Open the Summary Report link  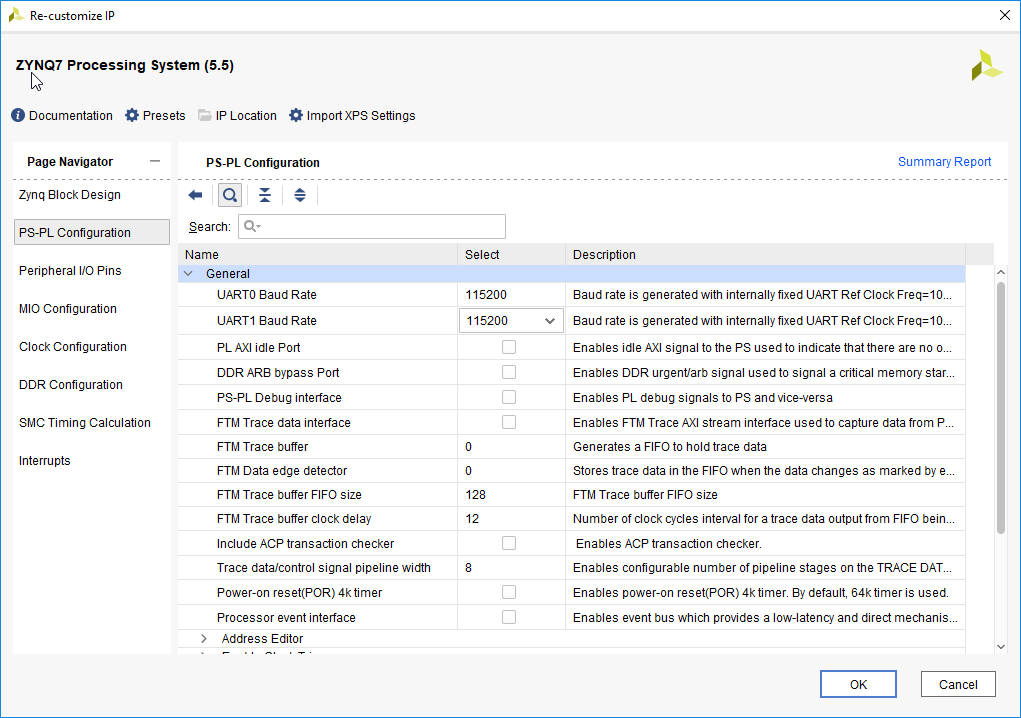pyautogui.click(x=944, y=162)
